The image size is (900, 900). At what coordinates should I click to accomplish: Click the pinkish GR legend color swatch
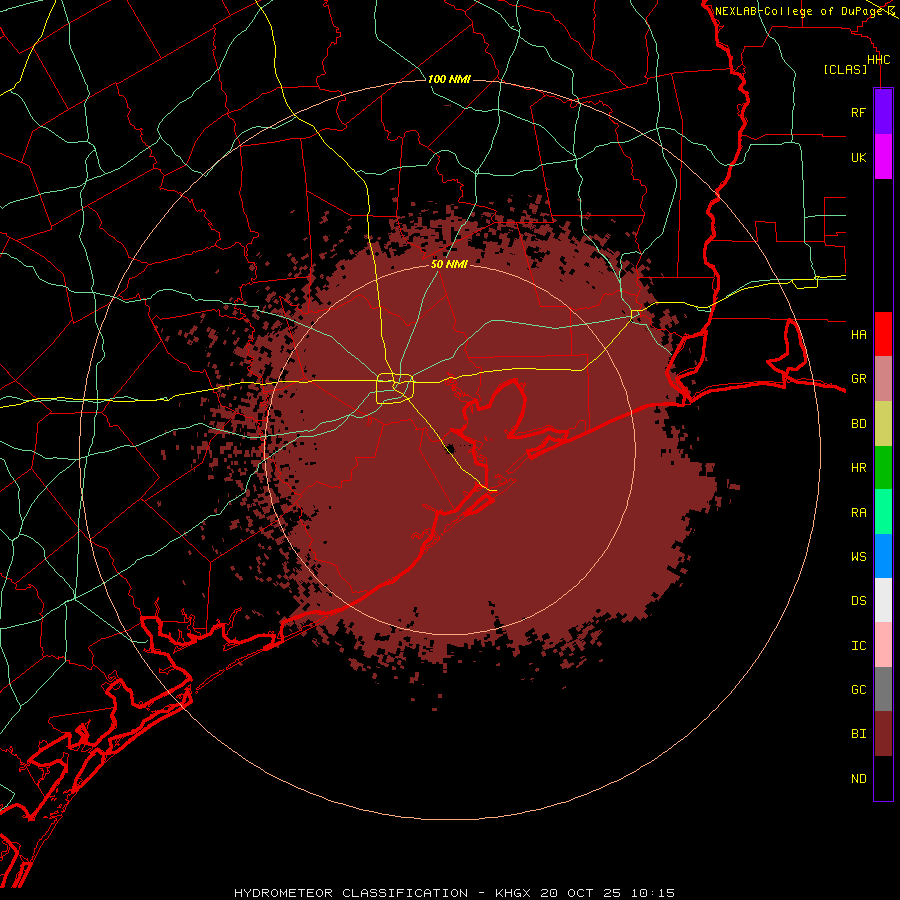pyautogui.click(x=883, y=379)
